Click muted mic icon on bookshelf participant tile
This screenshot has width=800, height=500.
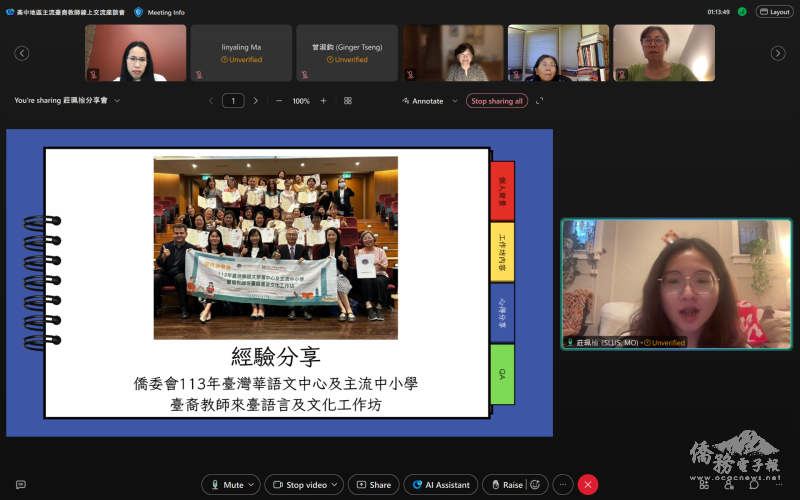coord(516,74)
